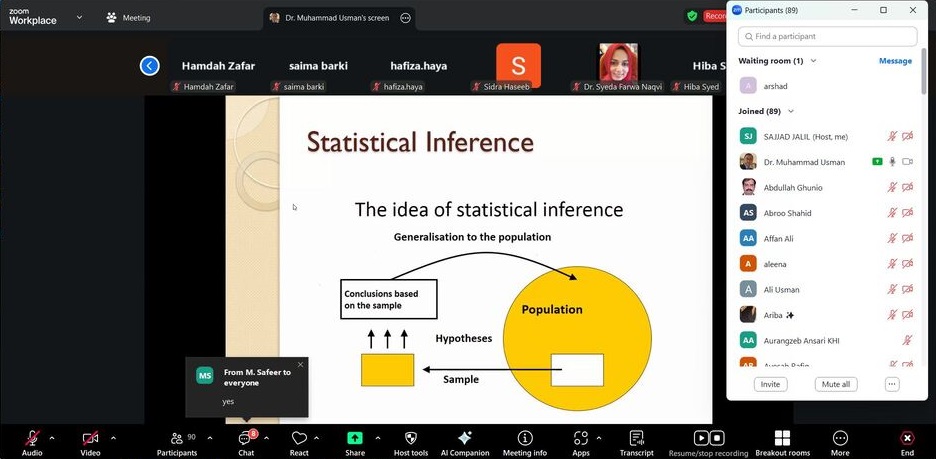Click Dr. Muhammad Usman's microphone icon
The image size is (936, 459).
892,162
